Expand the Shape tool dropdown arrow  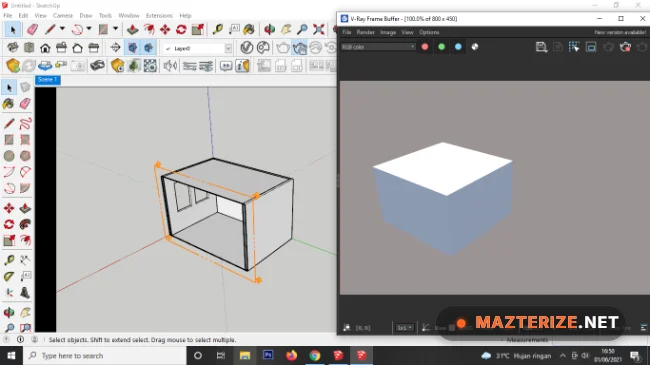116,29
